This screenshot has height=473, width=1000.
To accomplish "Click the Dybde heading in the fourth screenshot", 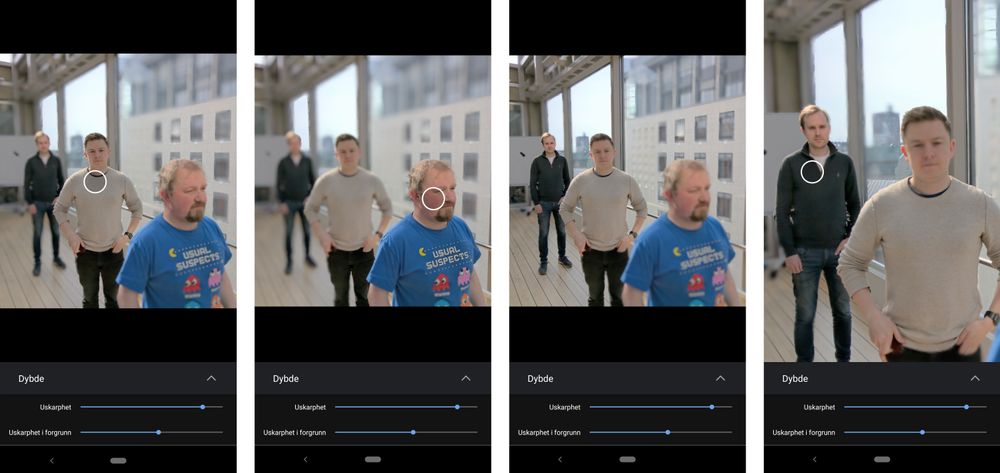I will click(x=795, y=379).
